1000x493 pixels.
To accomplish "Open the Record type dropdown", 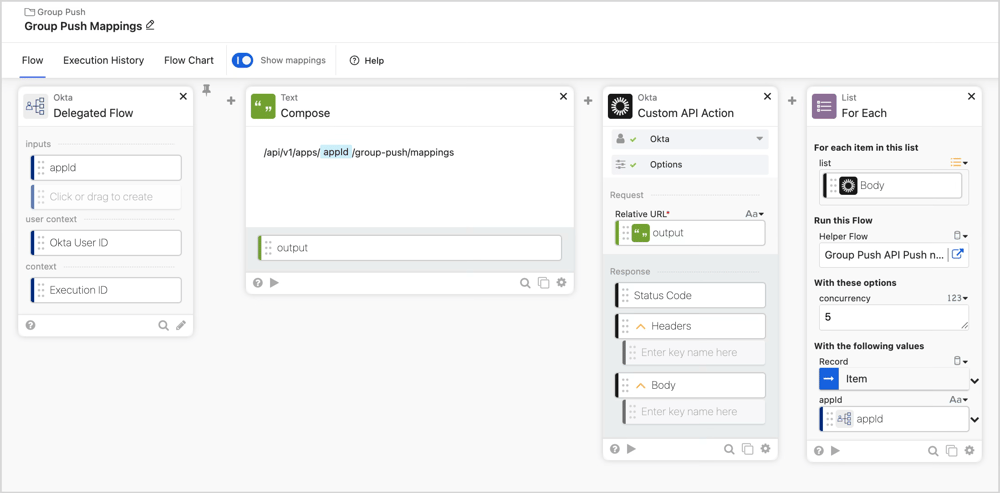I will (x=960, y=361).
